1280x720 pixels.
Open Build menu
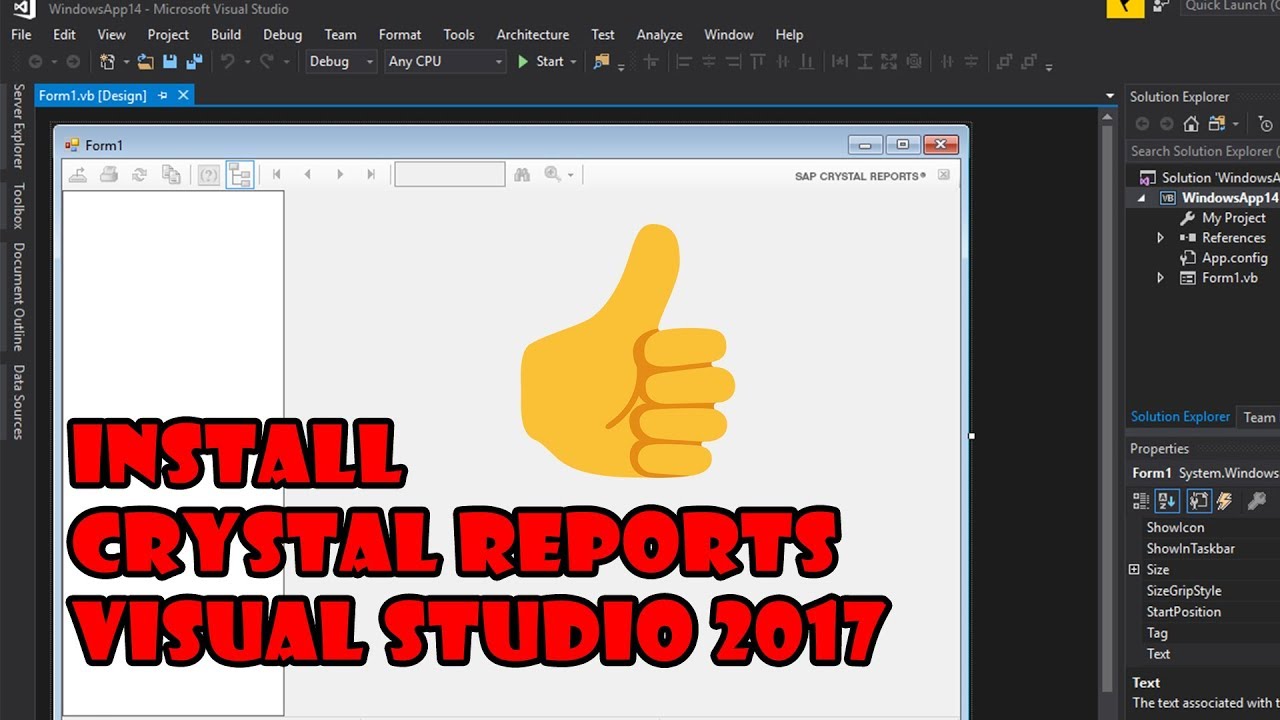226,34
